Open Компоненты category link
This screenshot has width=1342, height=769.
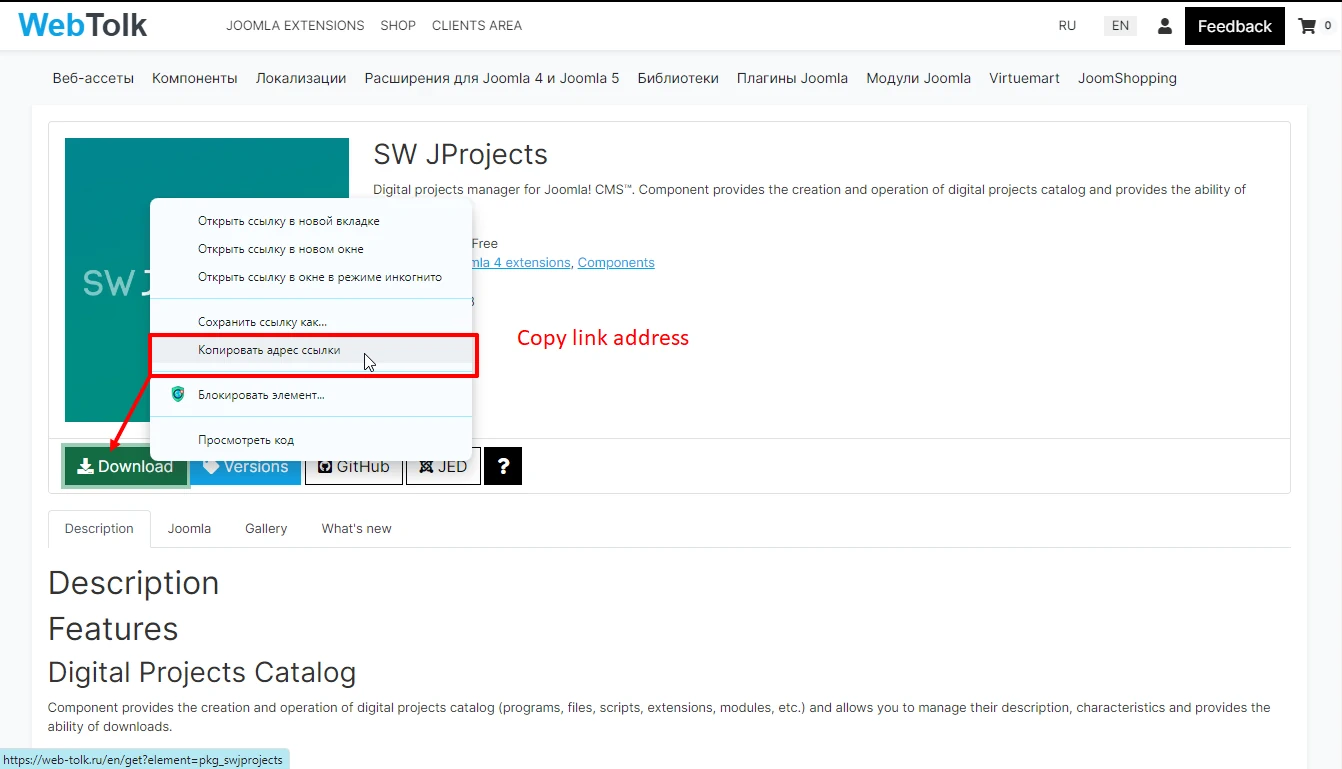tap(195, 78)
